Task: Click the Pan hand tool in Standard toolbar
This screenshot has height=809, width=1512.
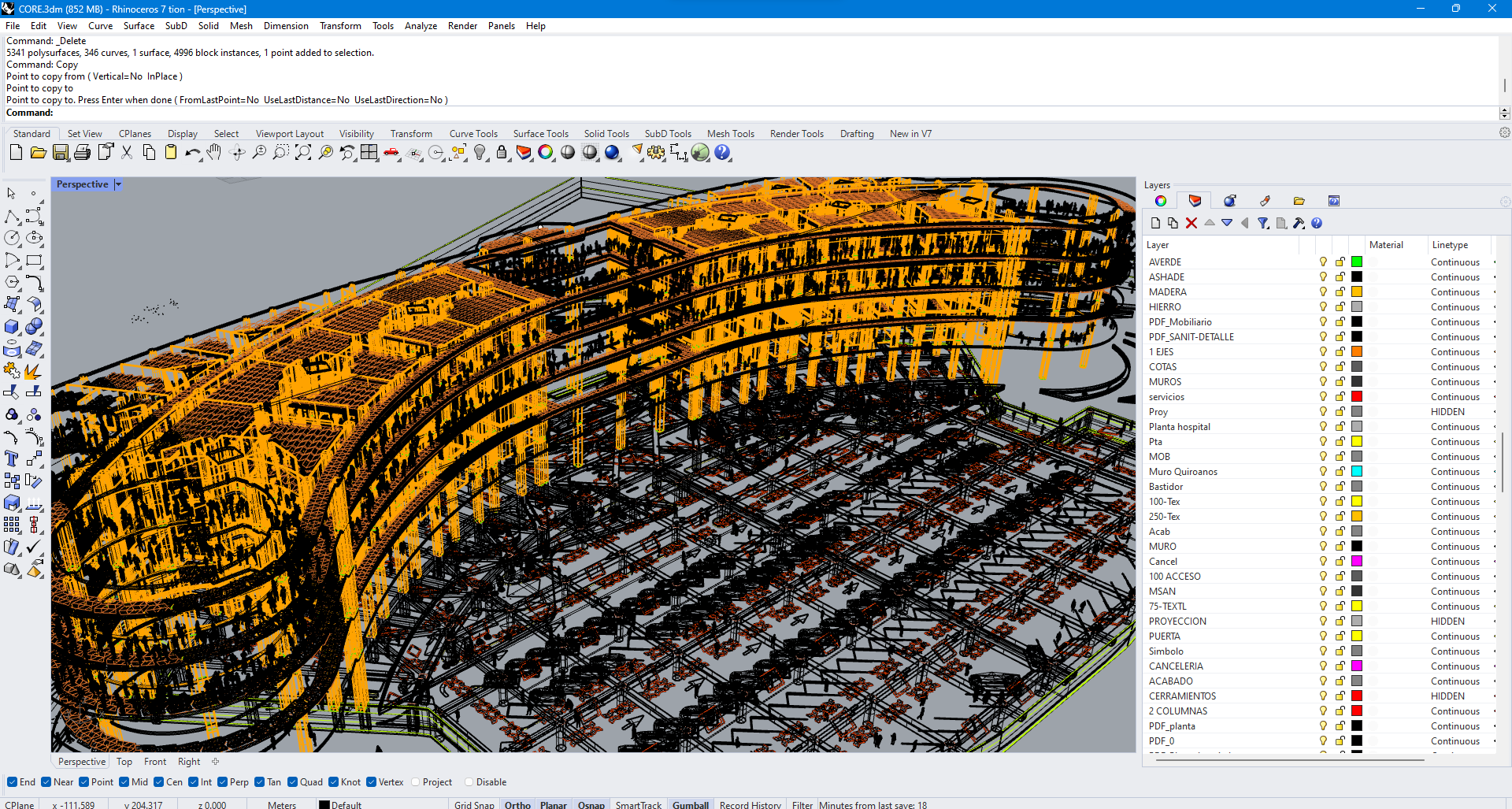Action: [x=214, y=153]
